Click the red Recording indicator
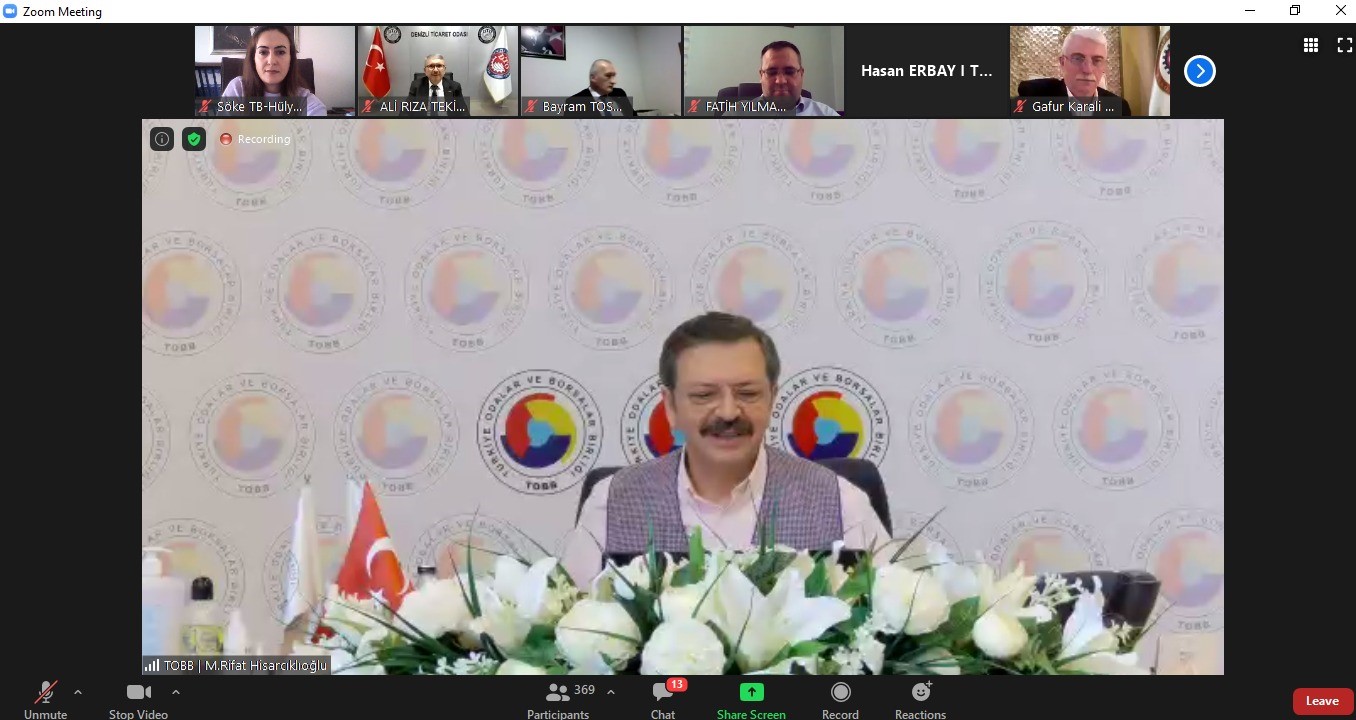The image size is (1356, 720). [x=255, y=139]
